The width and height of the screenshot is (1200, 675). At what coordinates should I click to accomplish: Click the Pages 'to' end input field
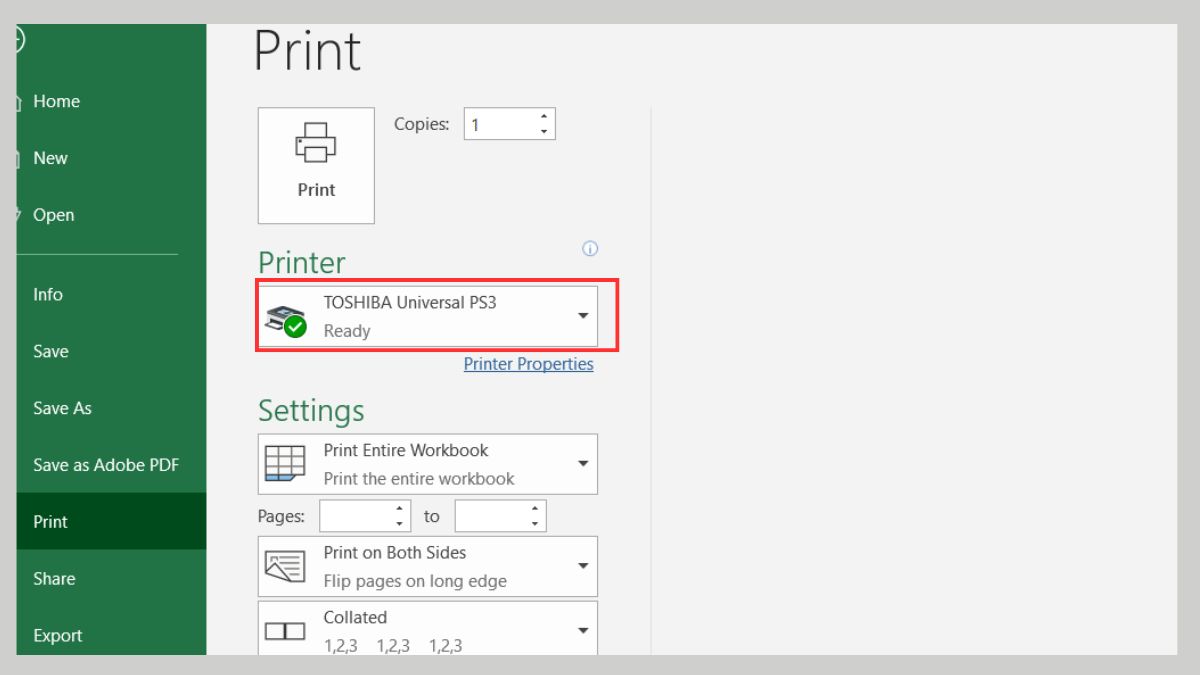[x=490, y=516]
